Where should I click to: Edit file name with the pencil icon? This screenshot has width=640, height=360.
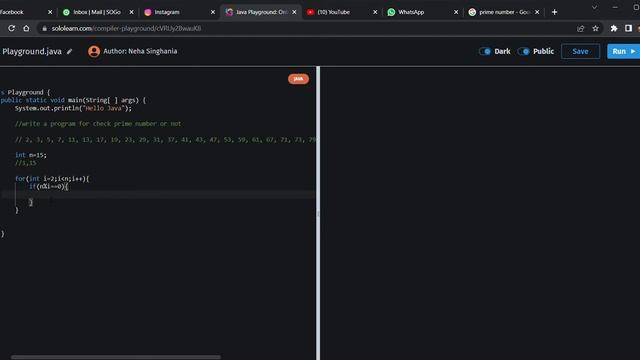(69, 51)
